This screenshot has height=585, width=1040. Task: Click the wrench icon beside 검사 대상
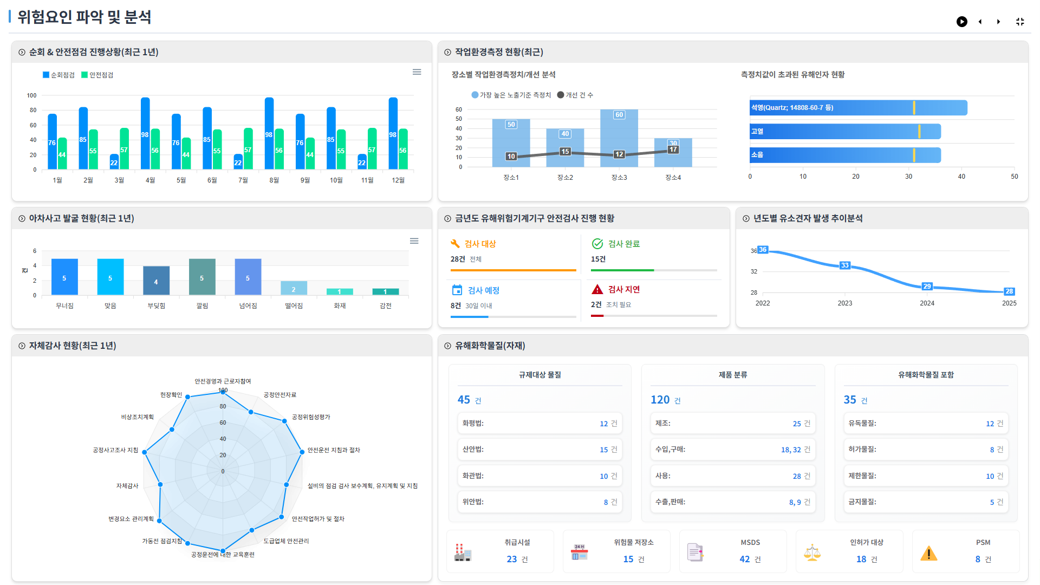[x=456, y=244]
